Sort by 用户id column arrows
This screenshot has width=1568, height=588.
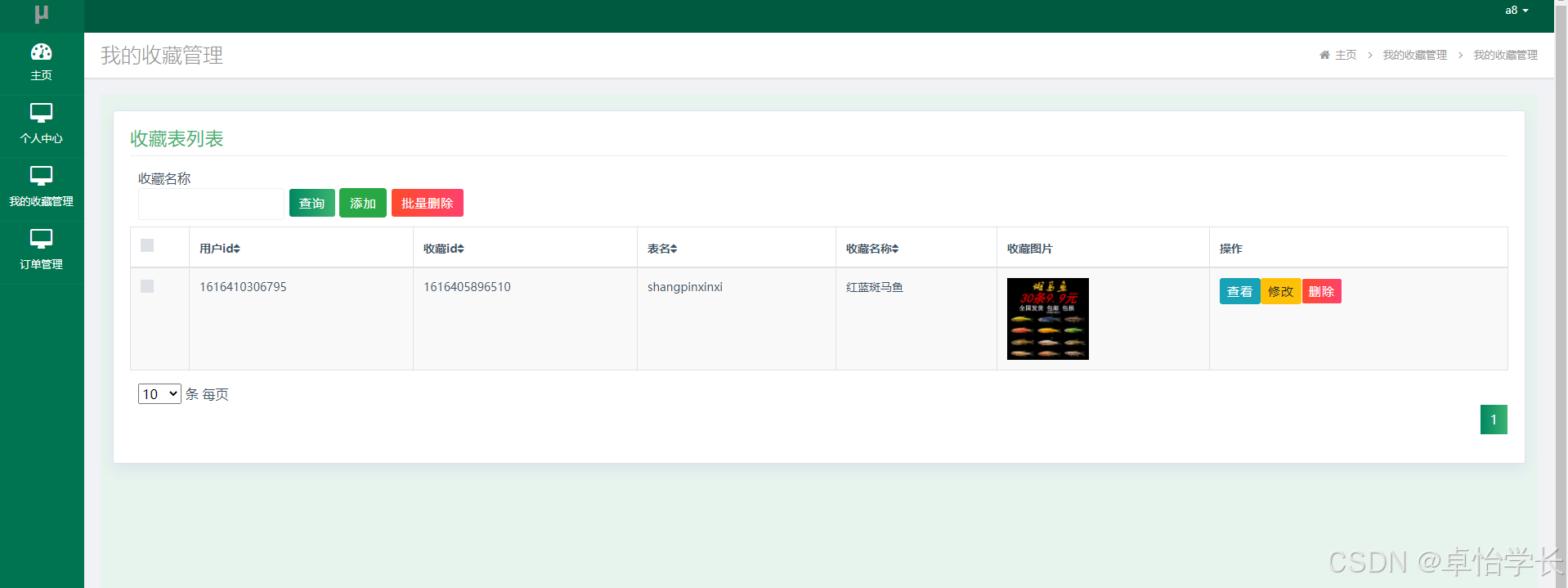point(236,249)
